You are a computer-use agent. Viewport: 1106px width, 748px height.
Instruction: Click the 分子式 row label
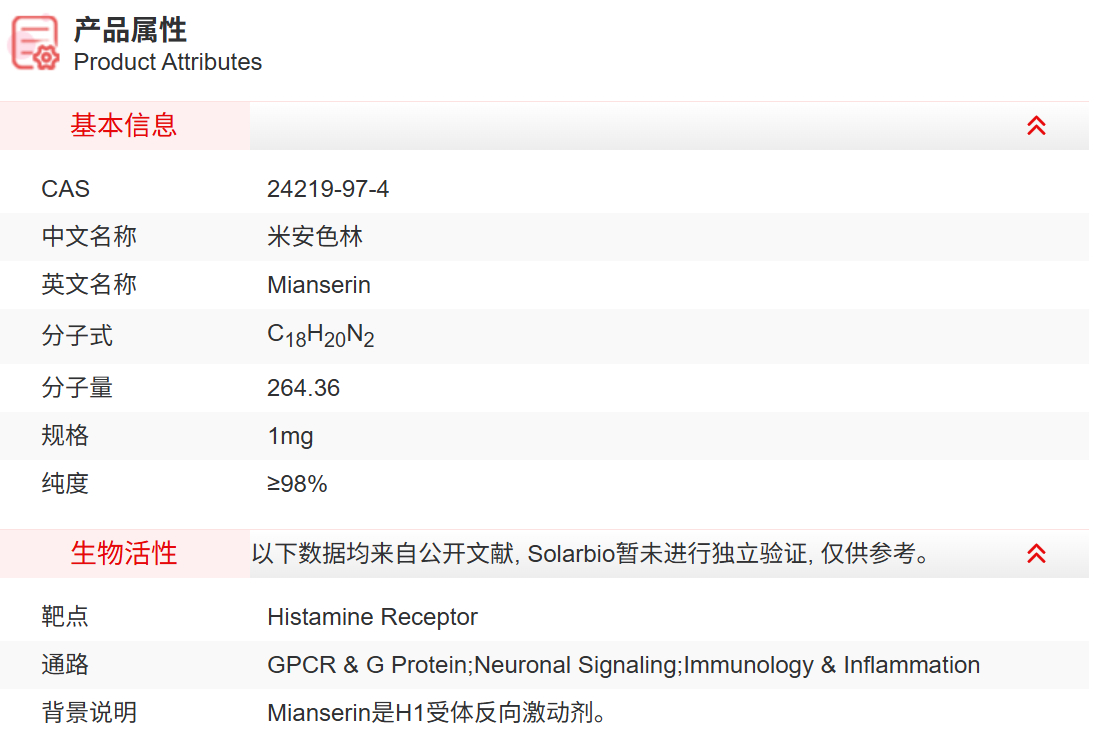click(x=77, y=336)
